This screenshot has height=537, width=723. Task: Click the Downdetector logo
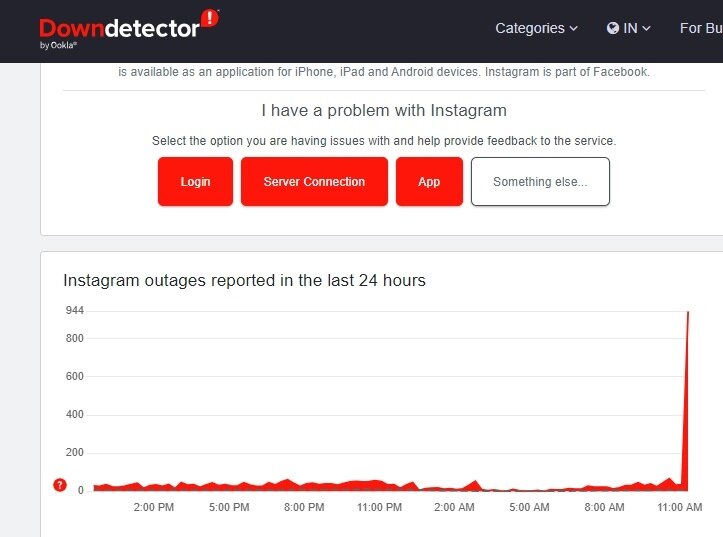[x=120, y=28]
